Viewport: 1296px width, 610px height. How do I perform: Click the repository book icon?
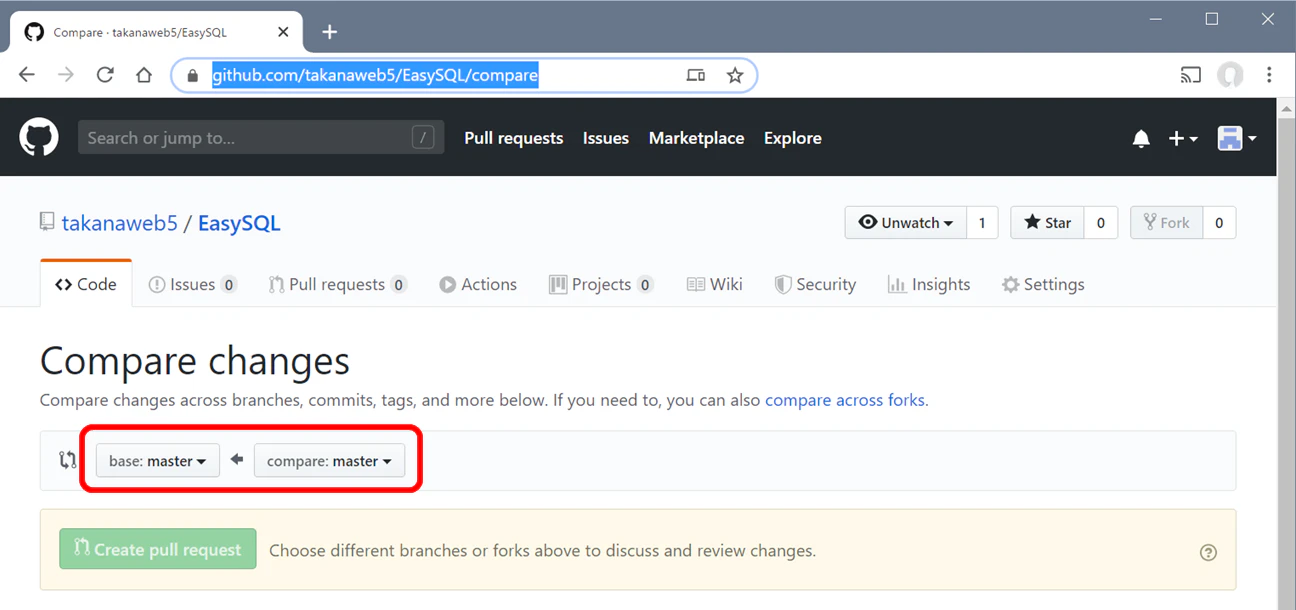[x=47, y=222]
